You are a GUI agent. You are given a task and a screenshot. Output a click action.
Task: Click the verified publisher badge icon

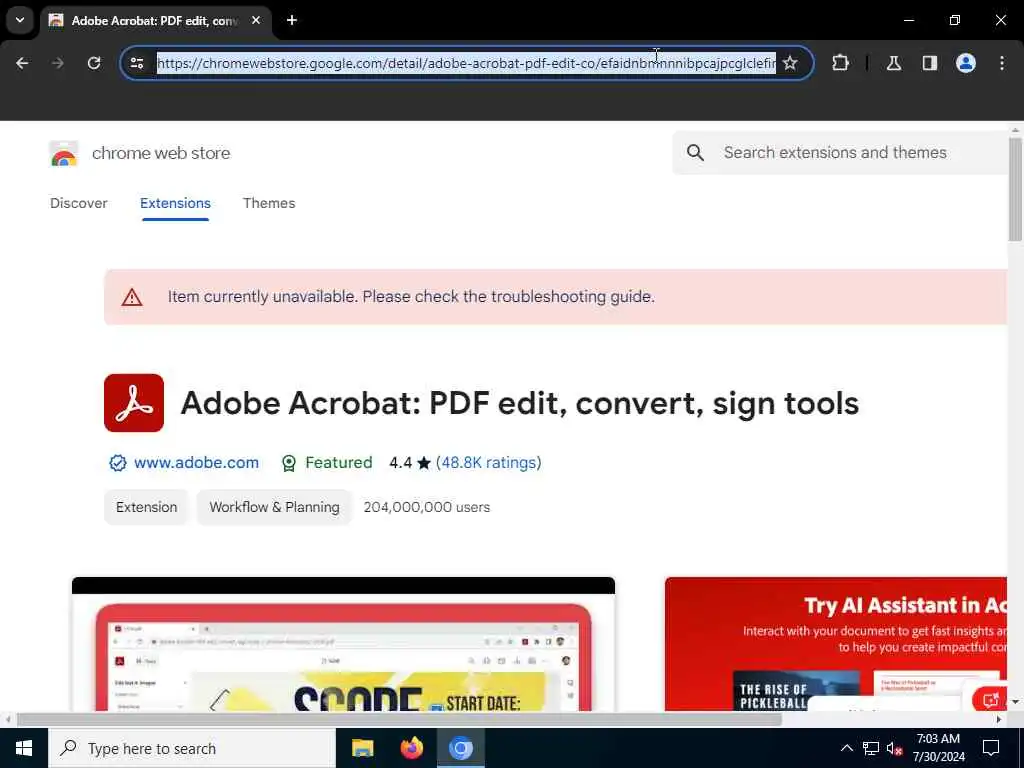point(118,463)
